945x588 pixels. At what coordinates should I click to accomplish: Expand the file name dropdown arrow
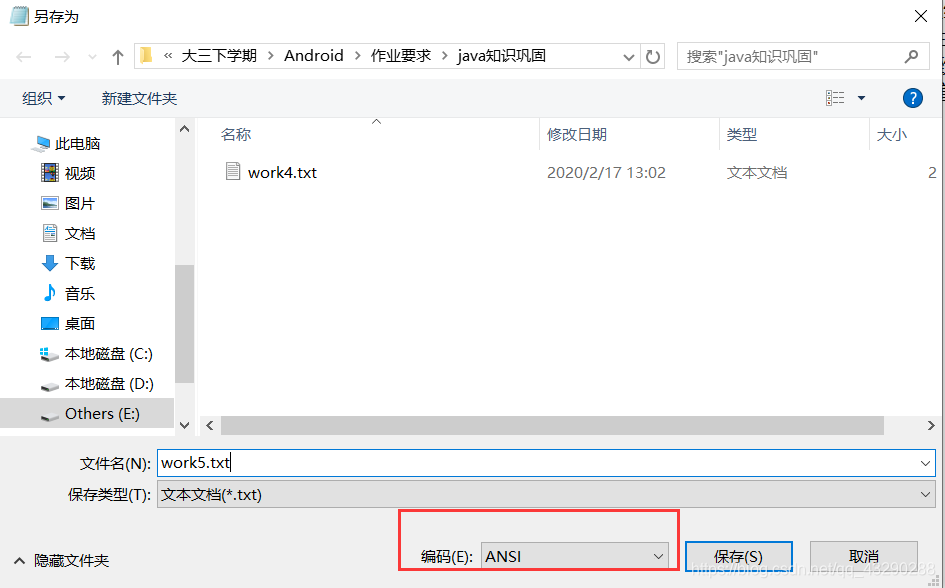tap(925, 463)
